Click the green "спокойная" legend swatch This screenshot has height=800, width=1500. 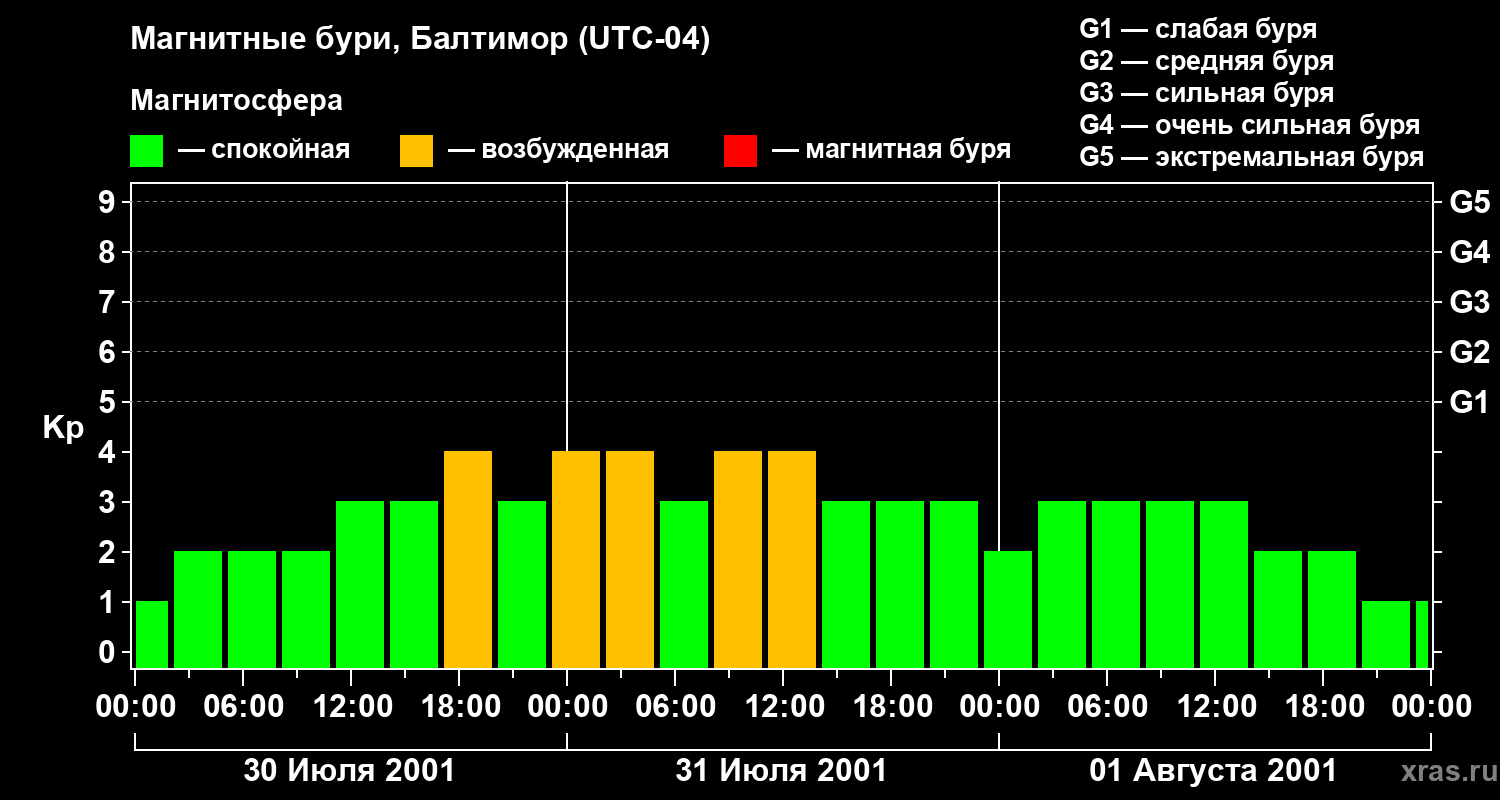pyautogui.click(x=146, y=151)
